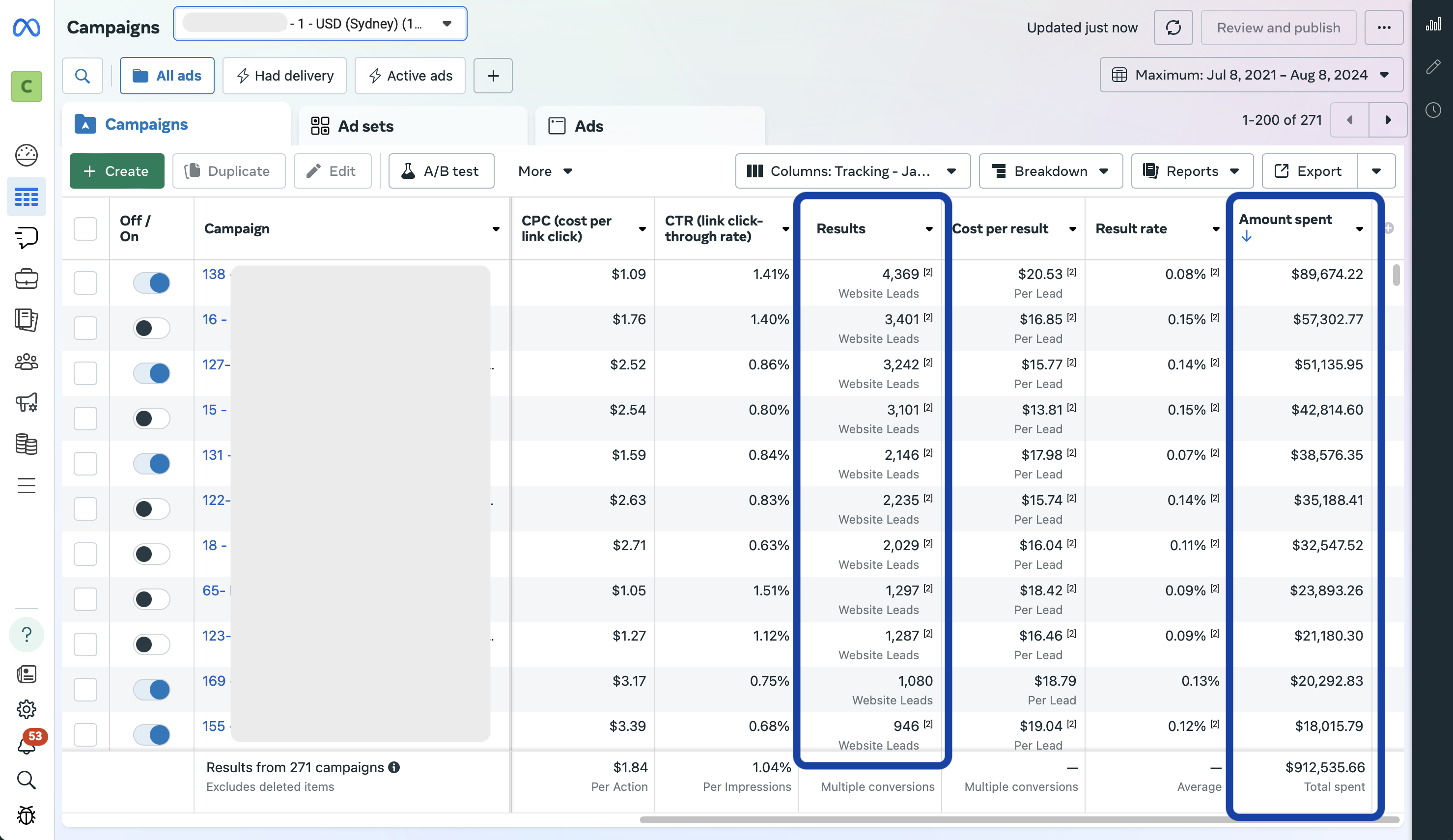Click the green Create button
1453x840 pixels.
point(117,170)
